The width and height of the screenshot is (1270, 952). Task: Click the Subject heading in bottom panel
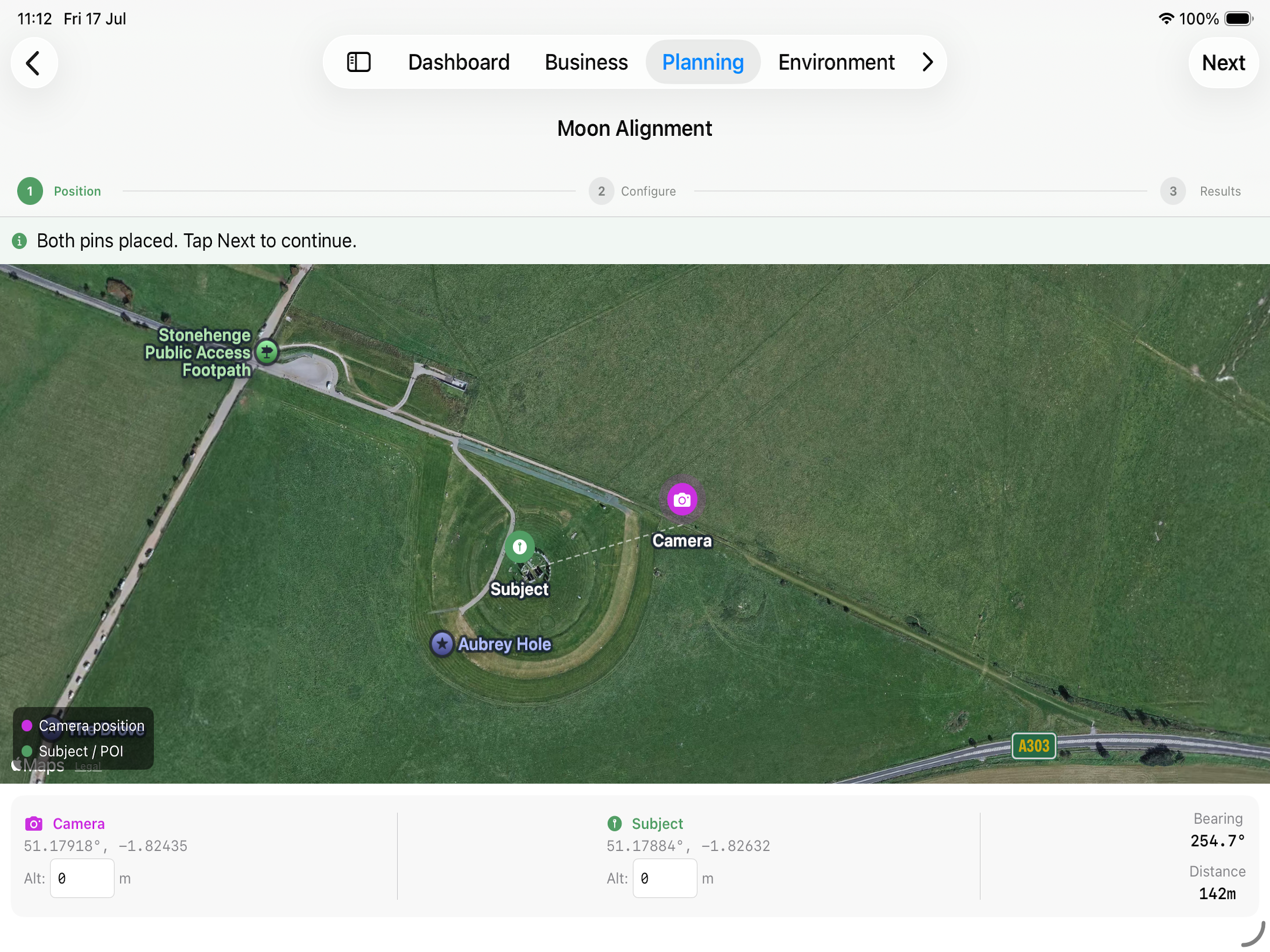pos(657,824)
